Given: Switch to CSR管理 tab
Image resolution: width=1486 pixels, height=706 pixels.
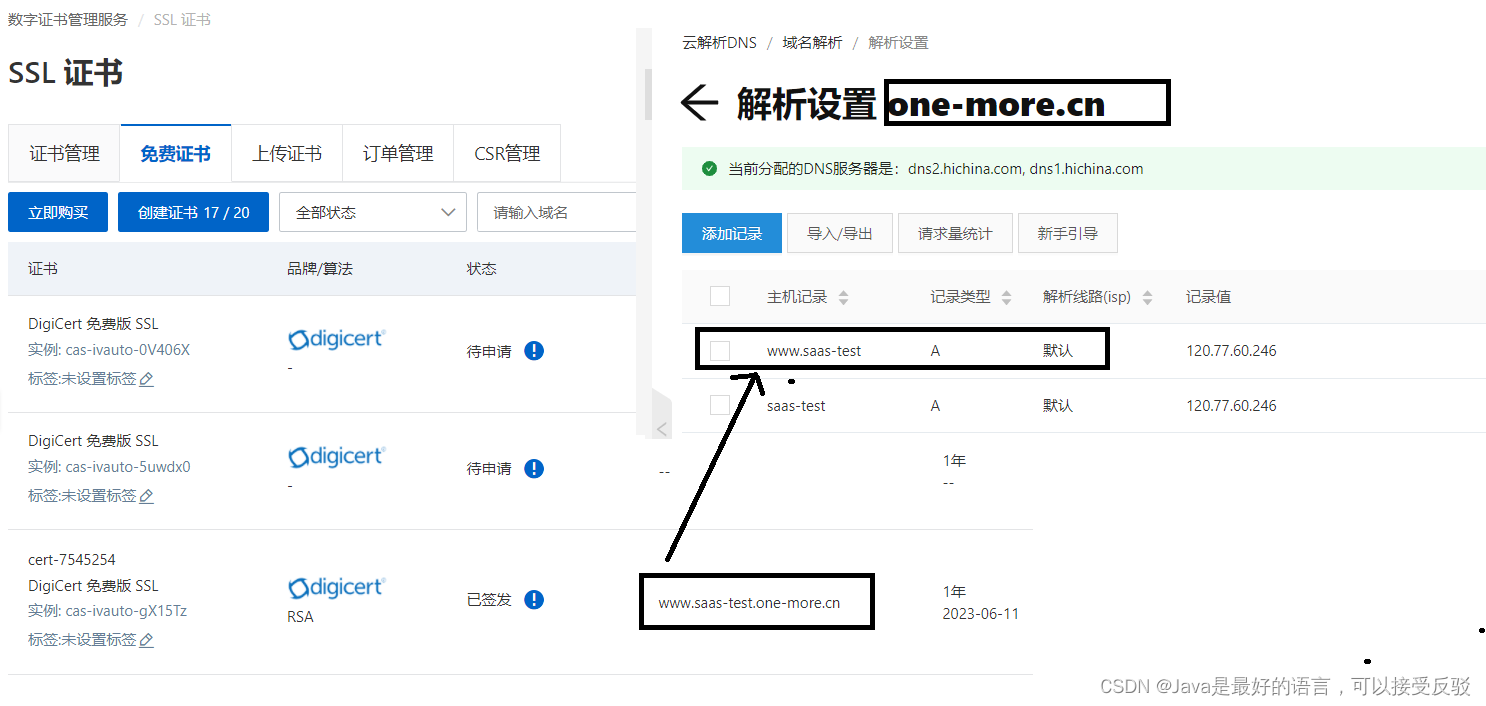Looking at the screenshot, I should pos(507,154).
